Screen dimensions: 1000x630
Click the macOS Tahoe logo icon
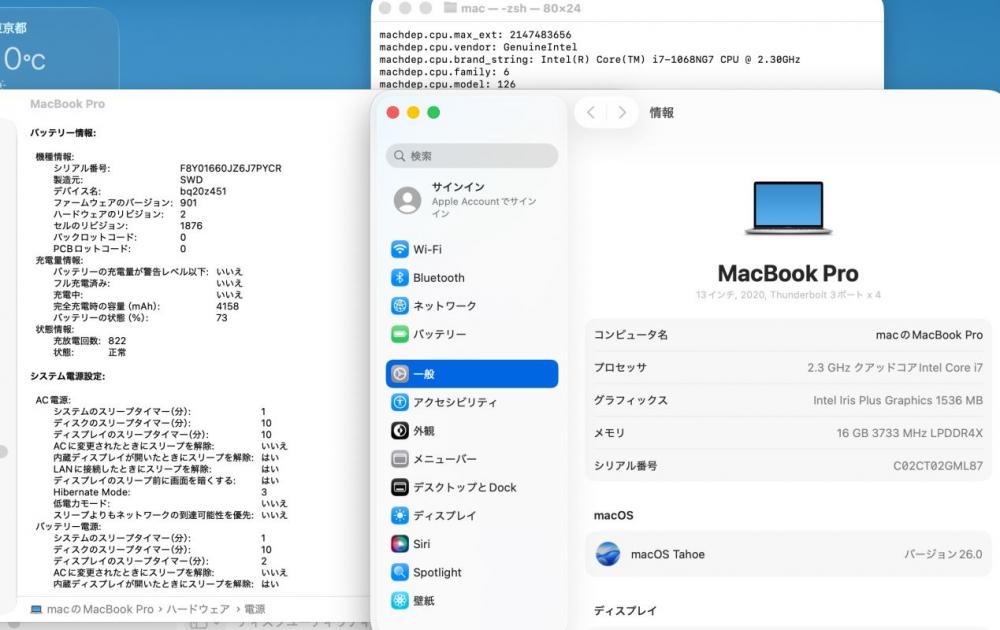point(608,554)
